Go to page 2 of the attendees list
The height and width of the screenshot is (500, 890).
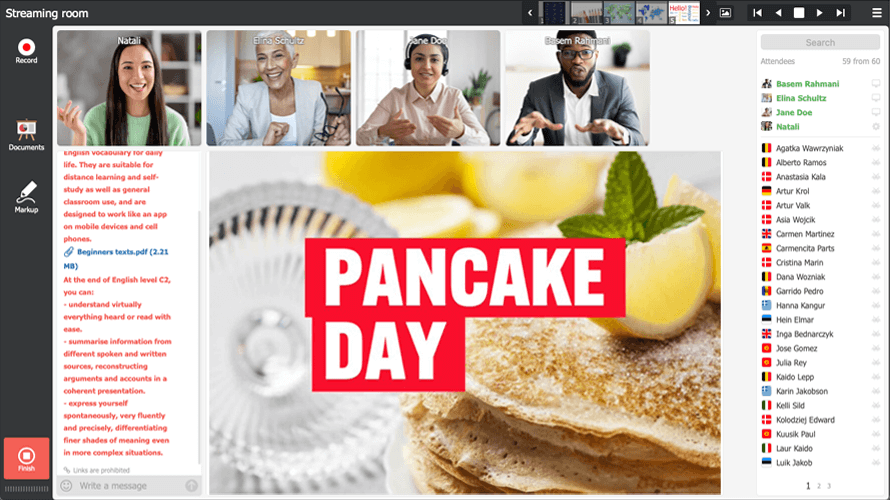coord(818,486)
